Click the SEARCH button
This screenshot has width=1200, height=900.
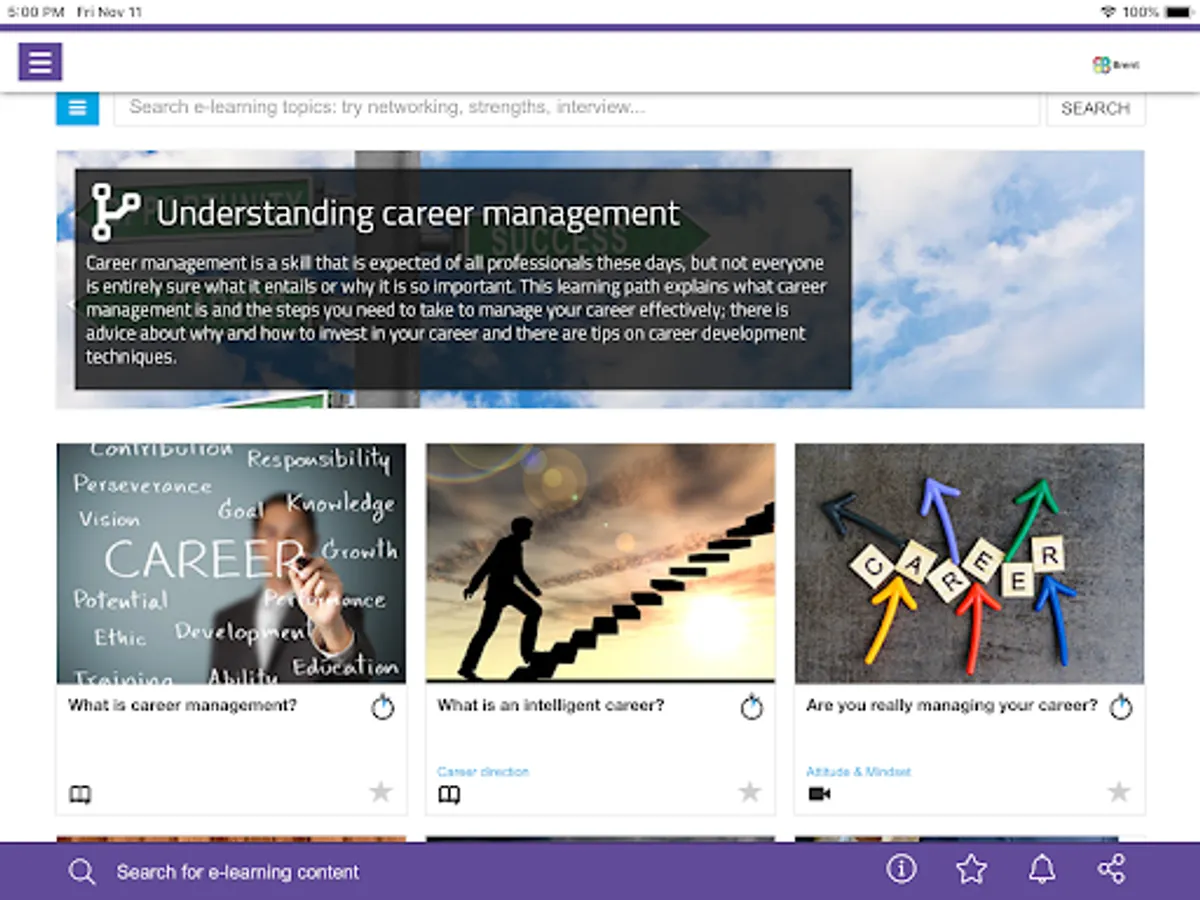click(1095, 108)
